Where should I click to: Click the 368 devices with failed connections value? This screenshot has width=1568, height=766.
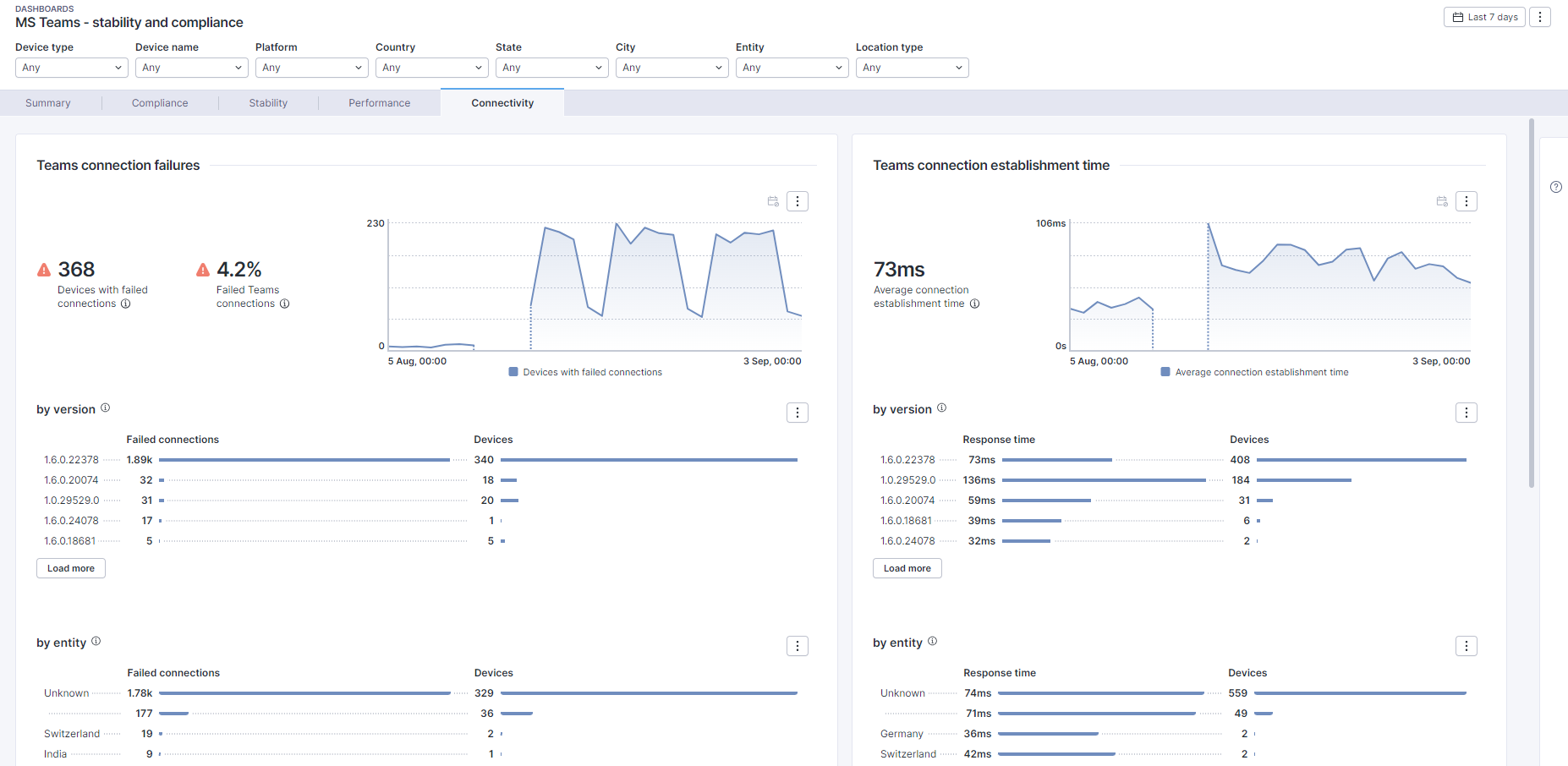[x=76, y=270]
